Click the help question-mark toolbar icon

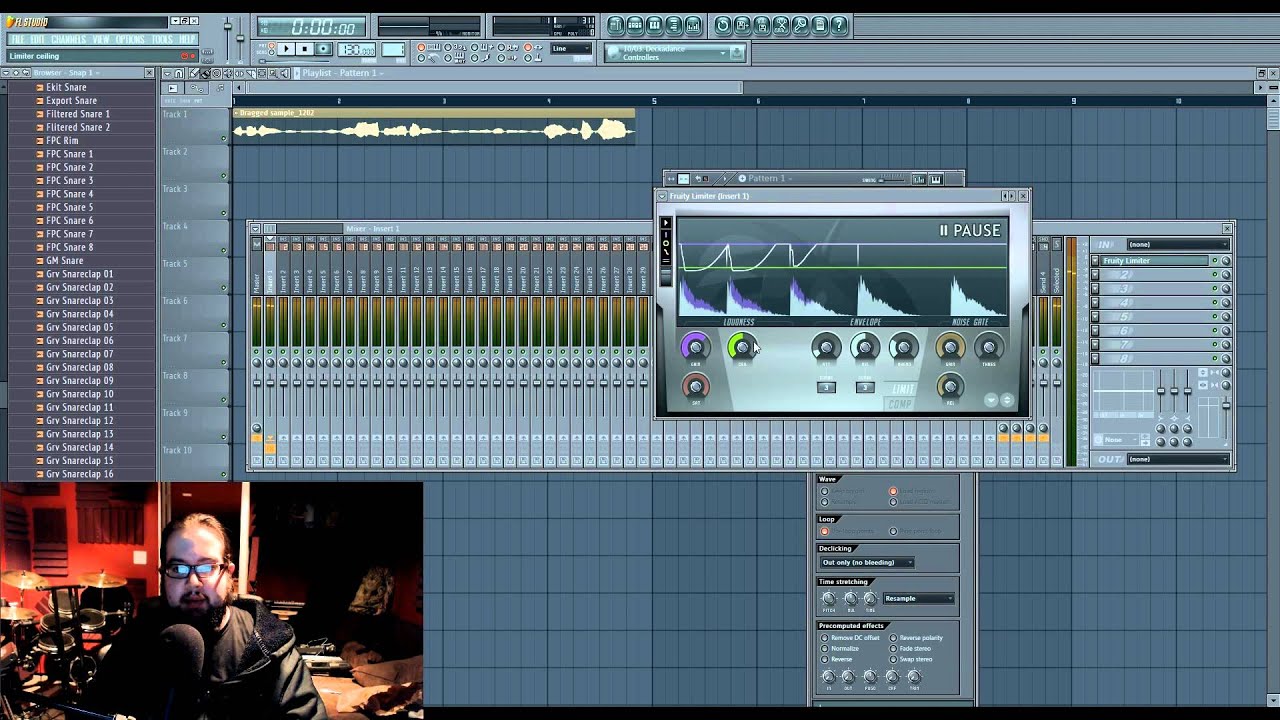coord(839,25)
